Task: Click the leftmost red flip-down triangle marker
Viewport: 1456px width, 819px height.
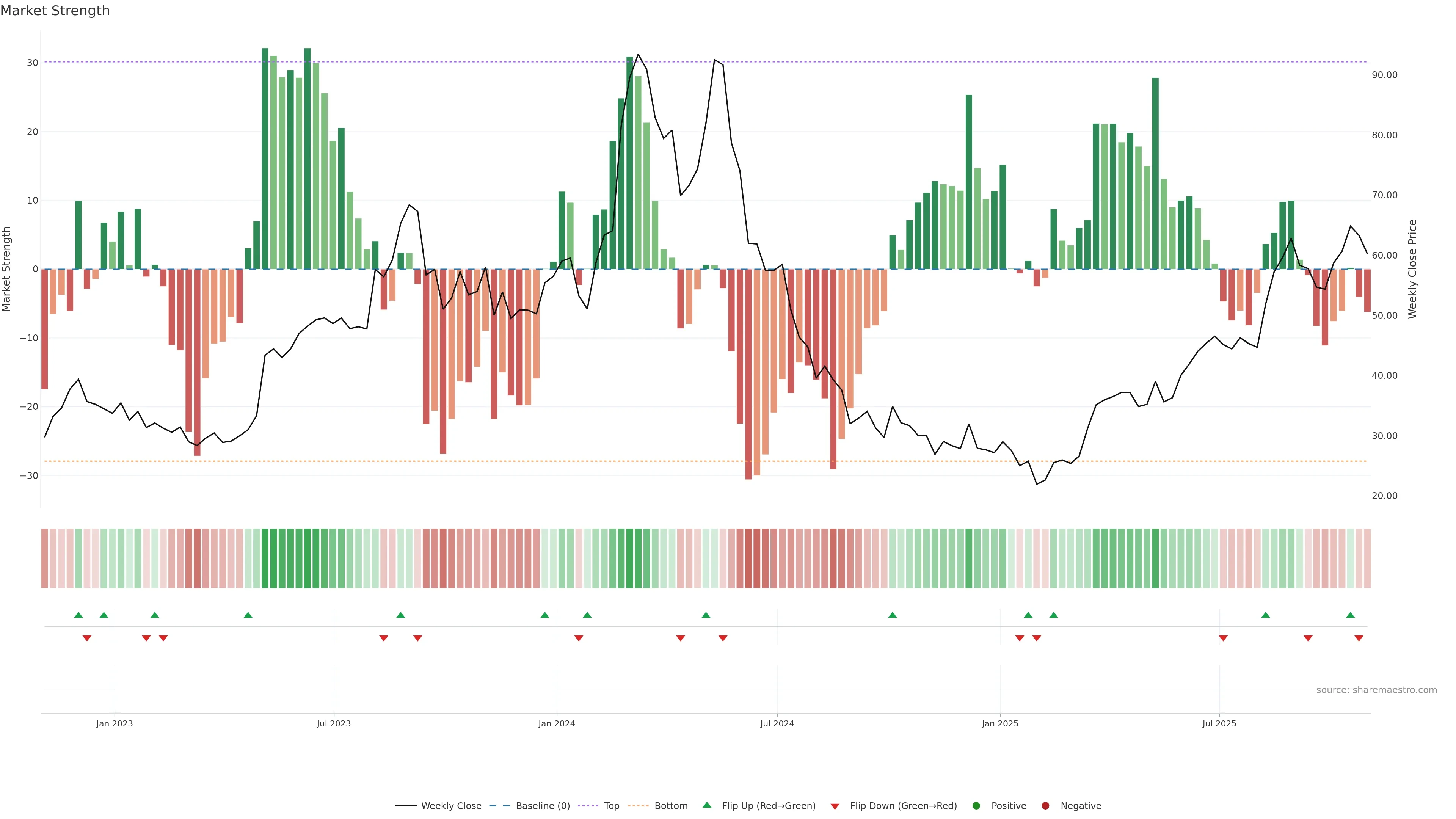Action: pos(87,638)
